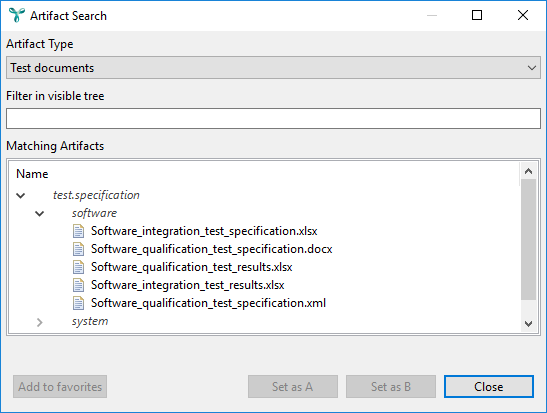
Task: Click the Software_integration_test_results.xlsx file icon
Action: pyautogui.click(x=78, y=285)
